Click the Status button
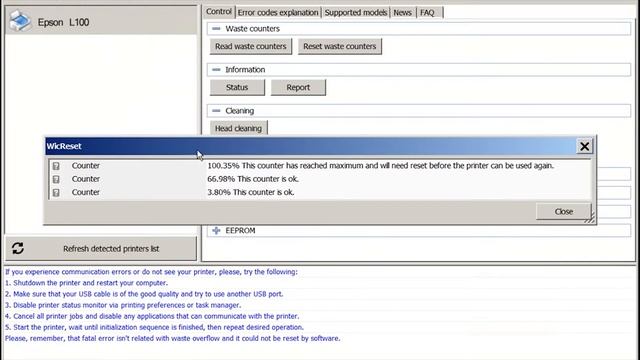Screen dimensions: 640x360 (x=237, y=87)
